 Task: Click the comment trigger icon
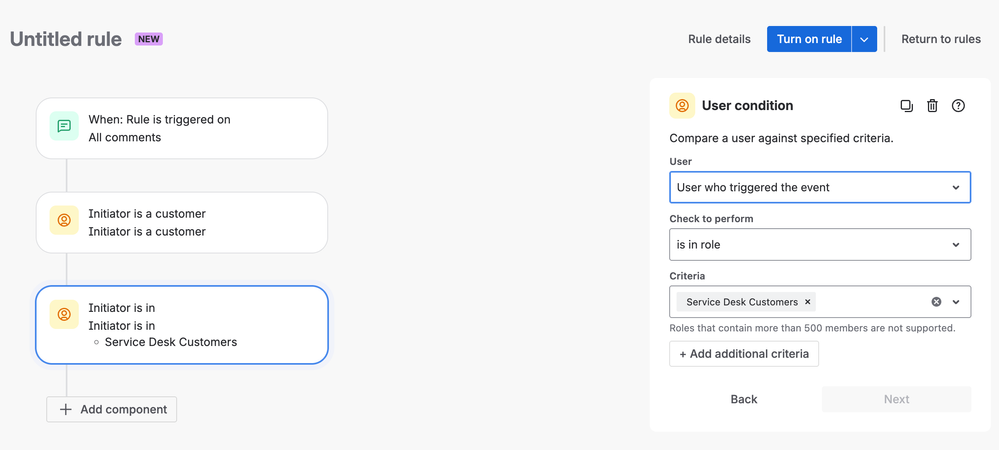pos(64,127)
